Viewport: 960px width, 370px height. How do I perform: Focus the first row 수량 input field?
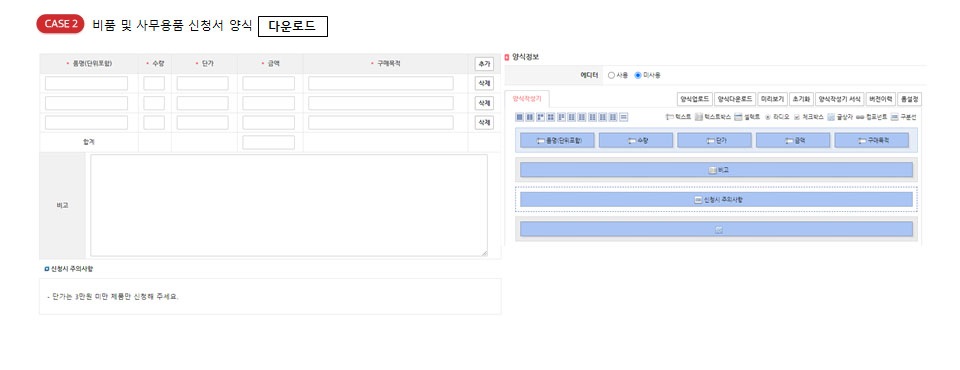pos(154,83)
